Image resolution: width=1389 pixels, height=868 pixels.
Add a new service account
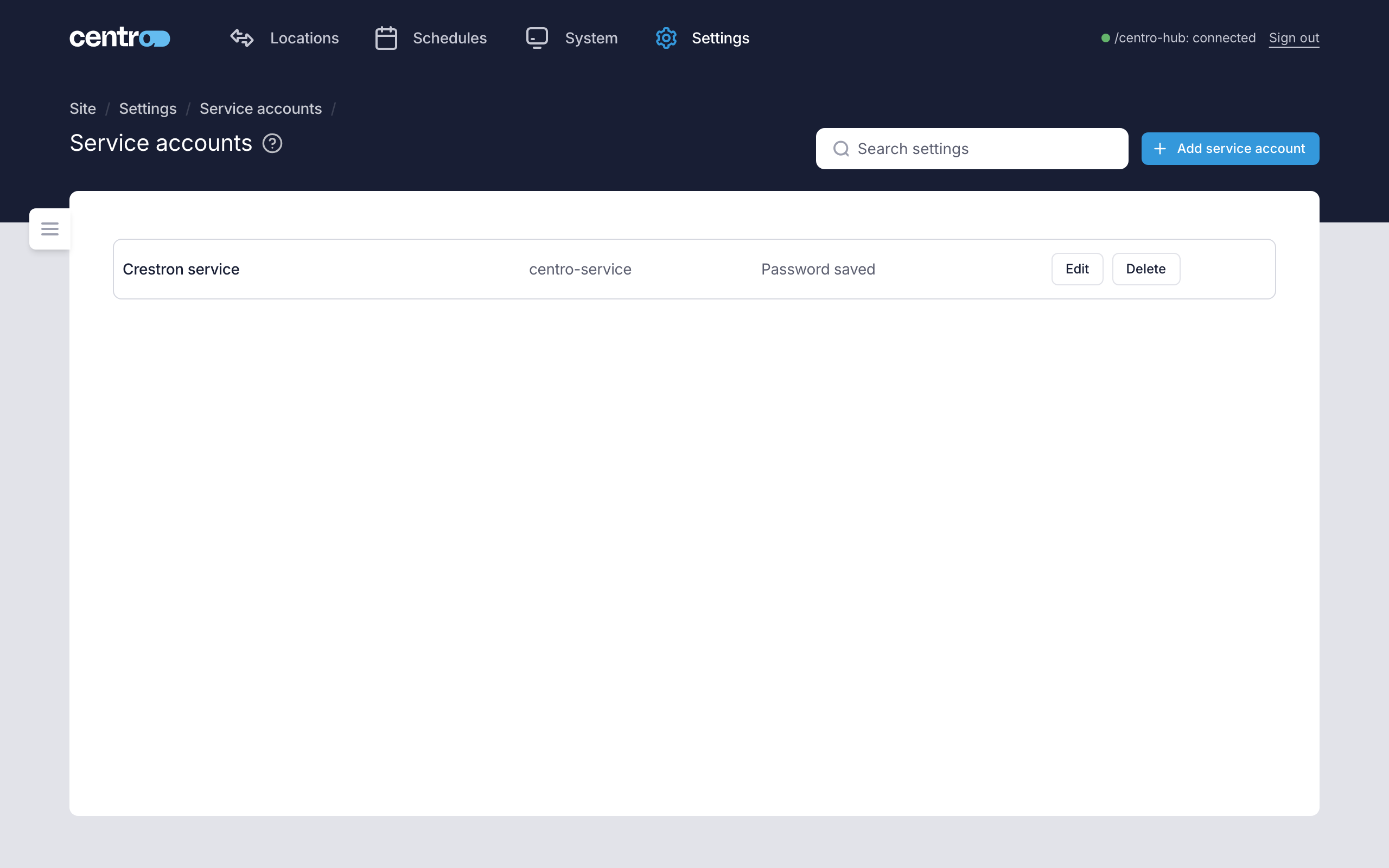[1230, 149]
